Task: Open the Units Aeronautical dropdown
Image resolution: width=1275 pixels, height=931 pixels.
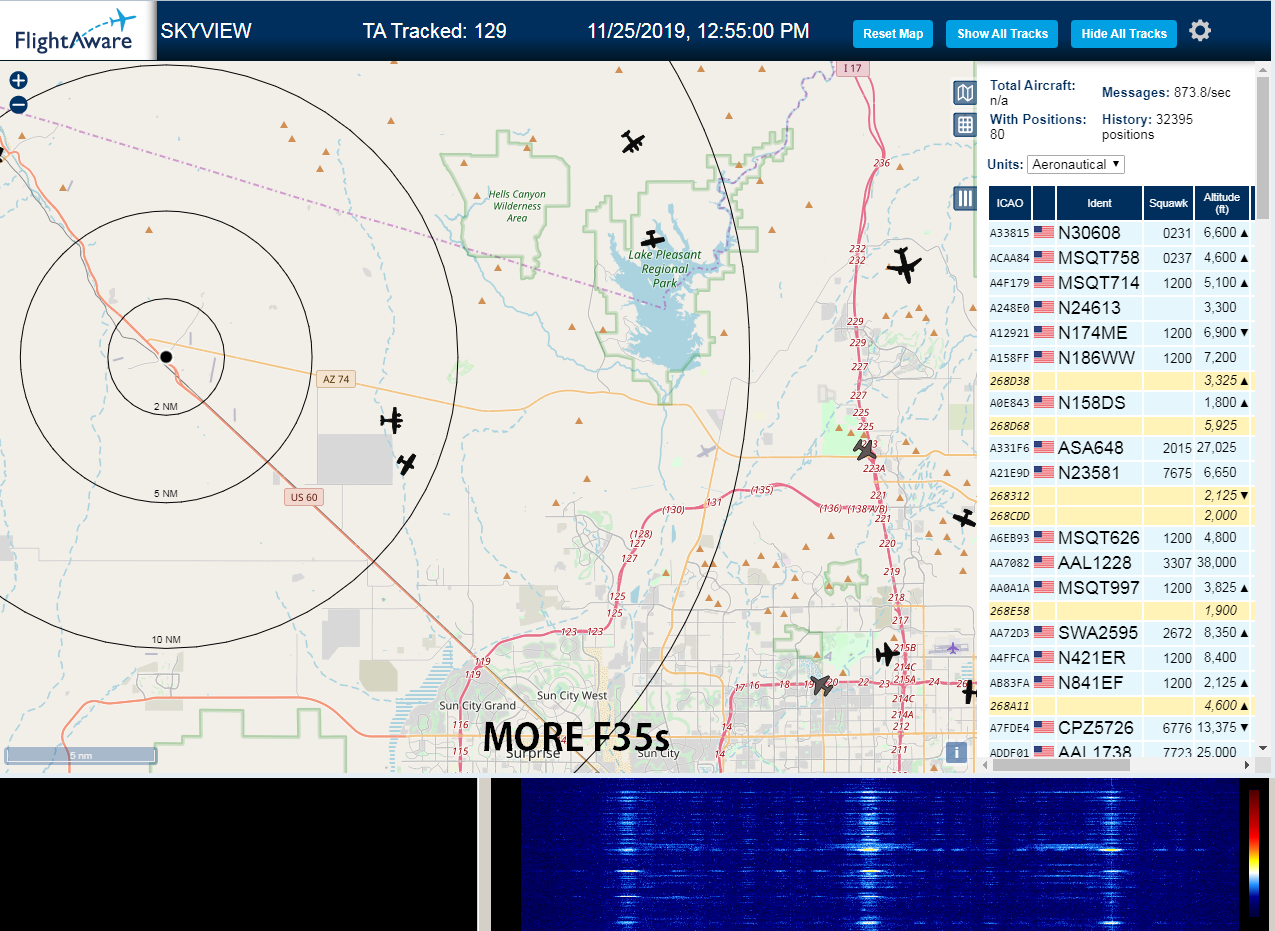Action: 1076,164
